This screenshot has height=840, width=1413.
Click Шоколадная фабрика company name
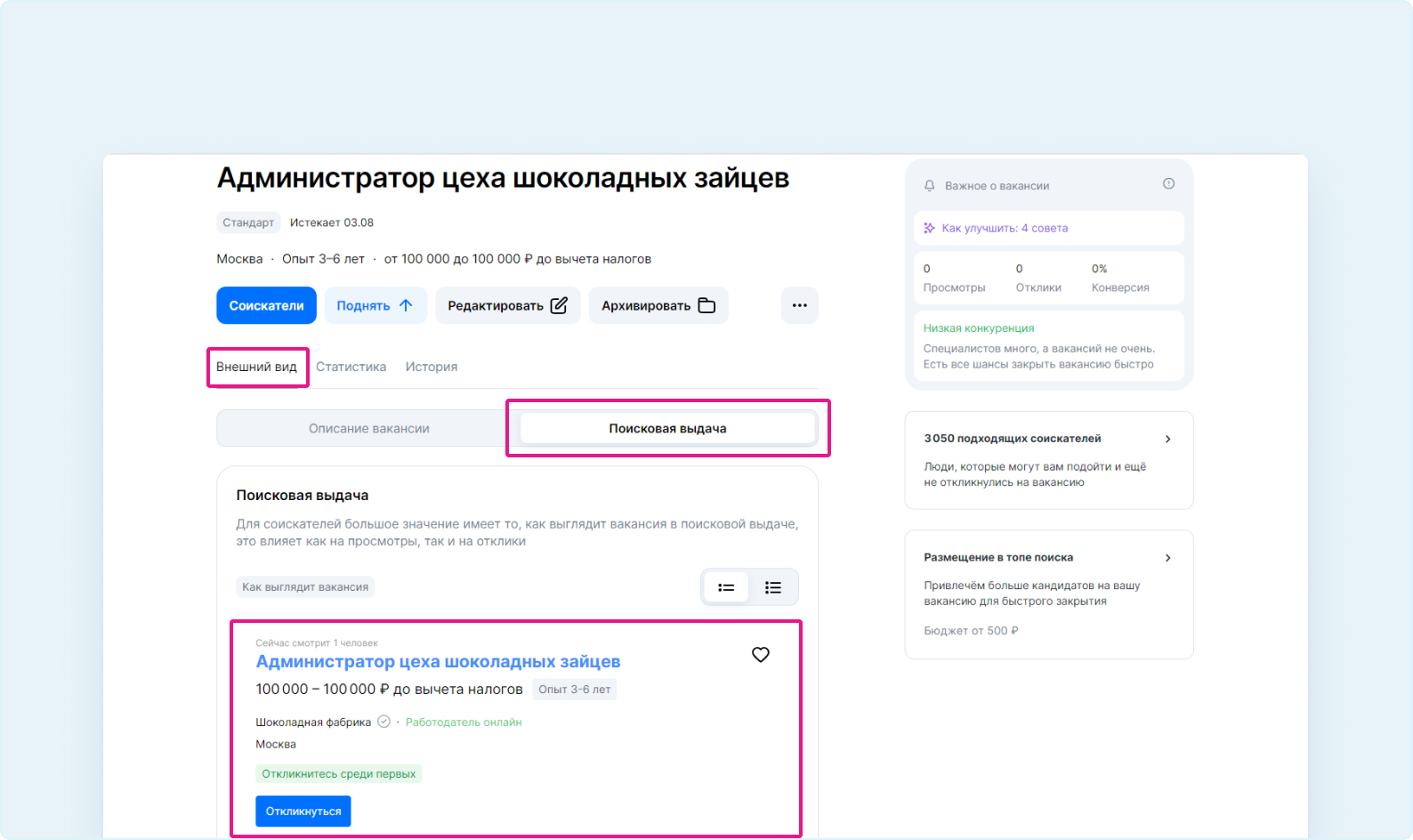coord(313,723)
